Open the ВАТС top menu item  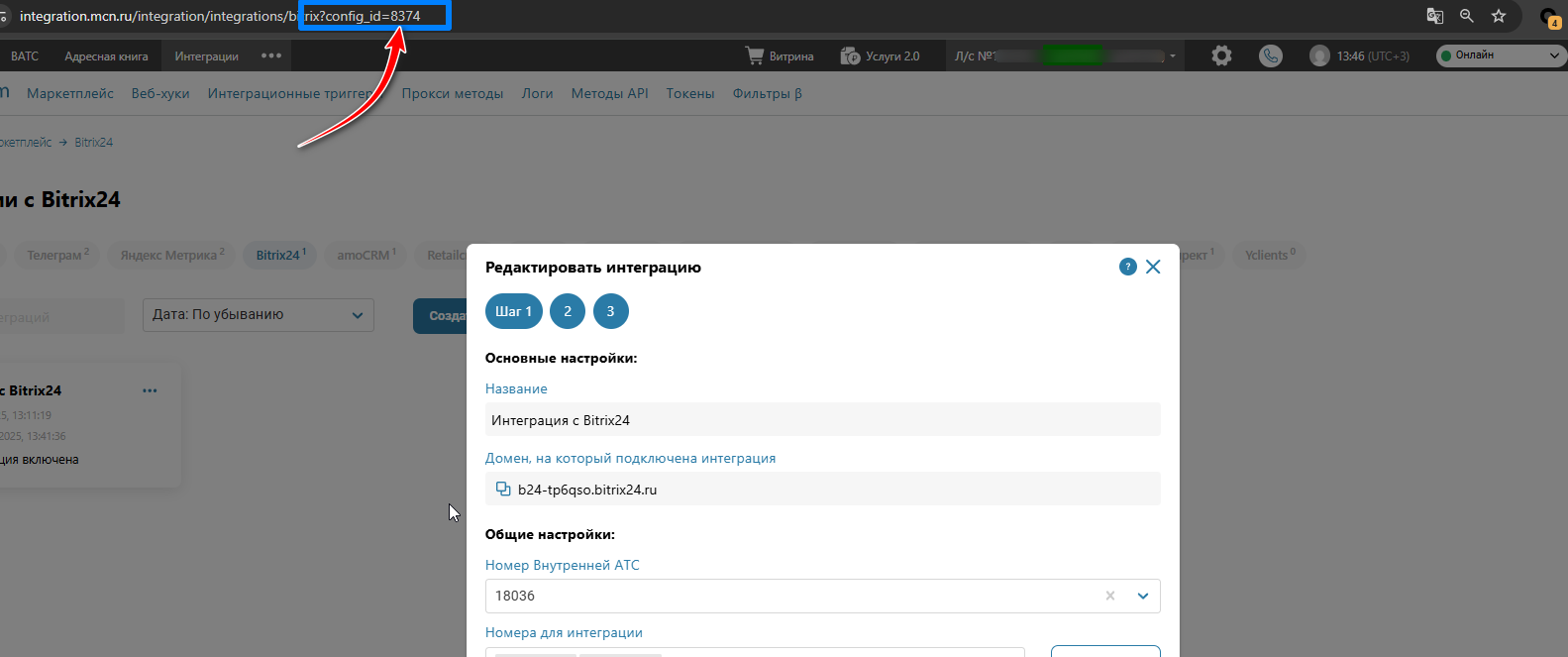pyautogui.click(x=25, y=56)
